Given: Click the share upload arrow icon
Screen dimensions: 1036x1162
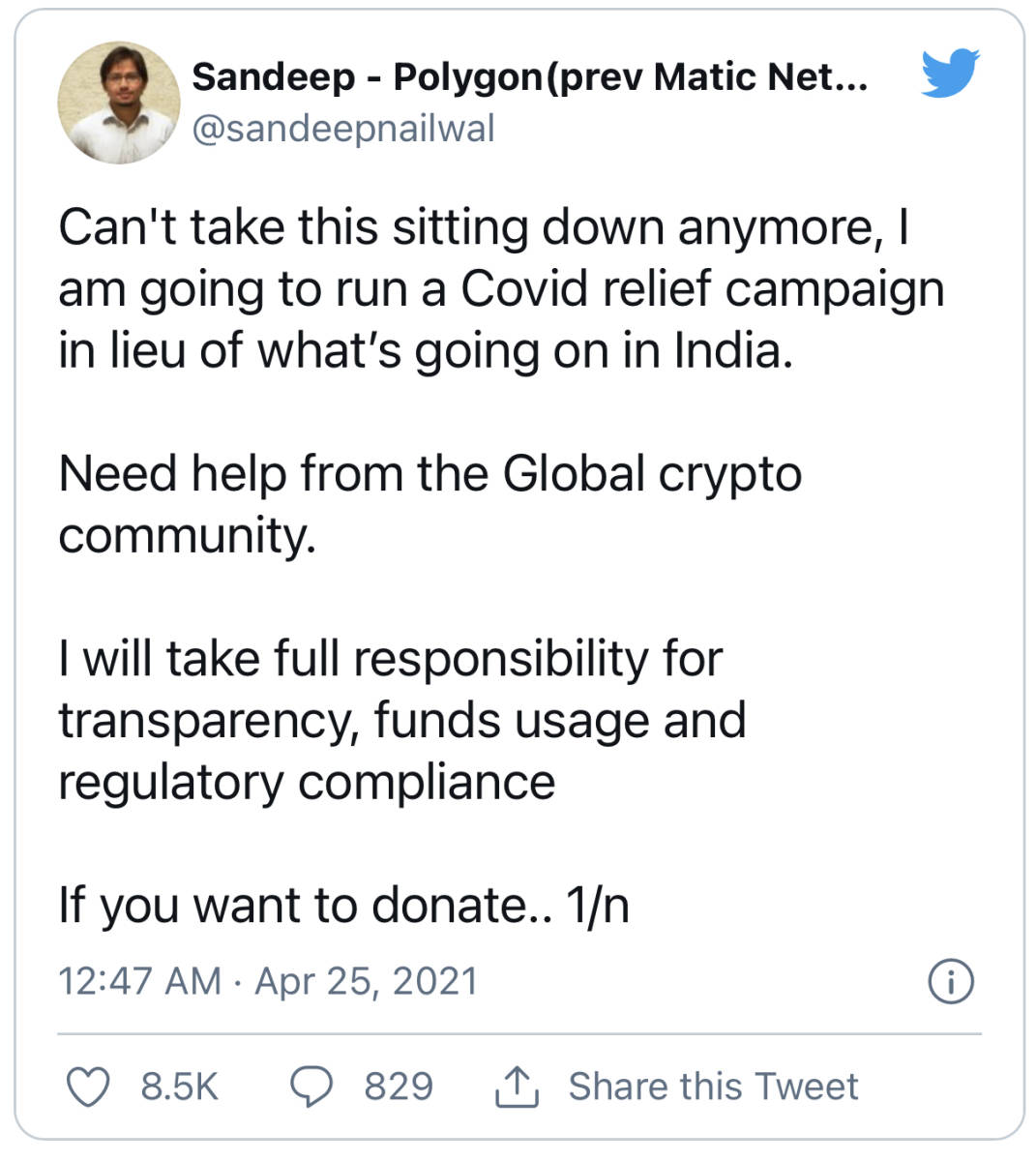Looking at the screenshot, I should point(516,1087).
